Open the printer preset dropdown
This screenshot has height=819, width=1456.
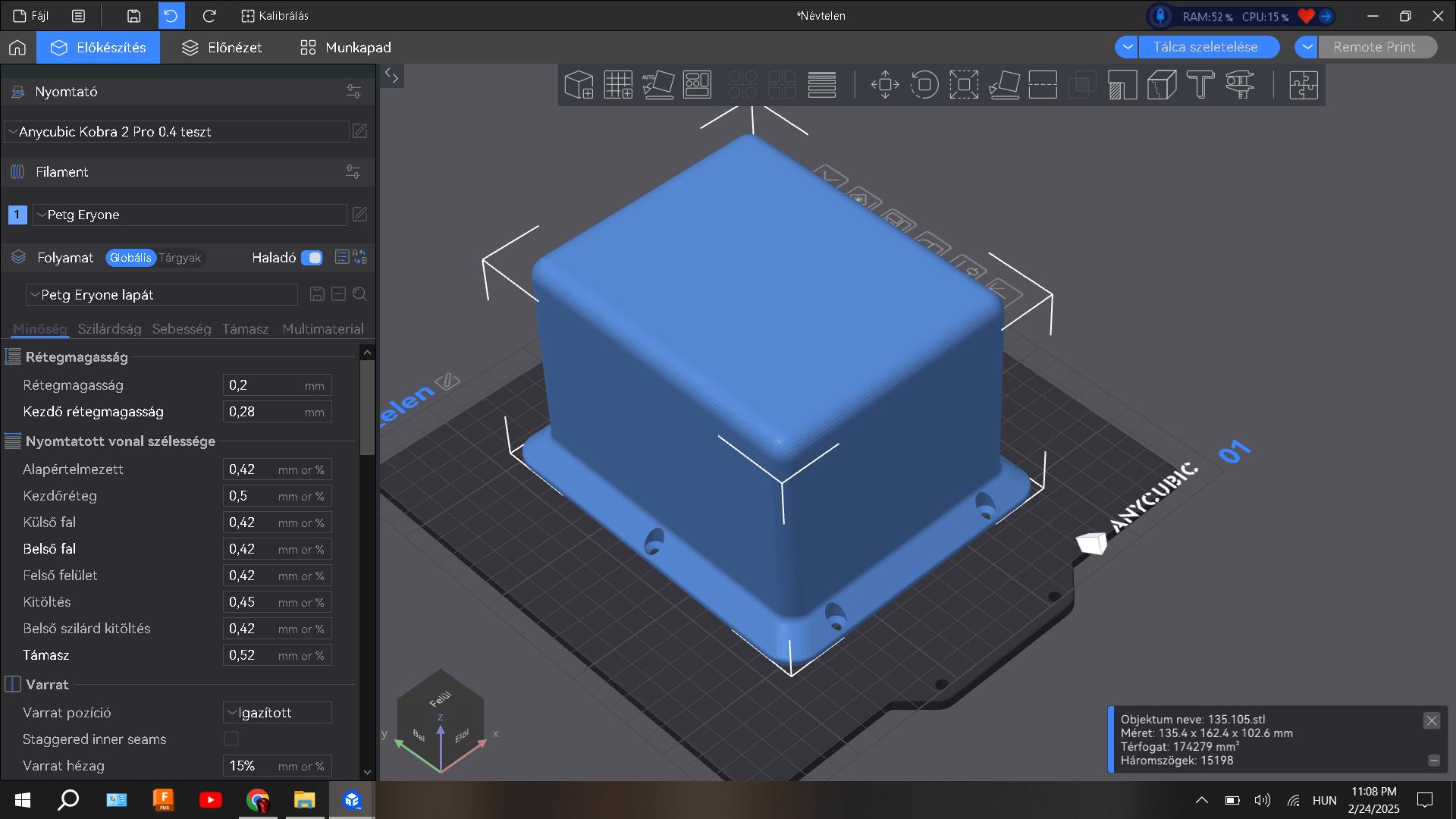click(177, 131)
